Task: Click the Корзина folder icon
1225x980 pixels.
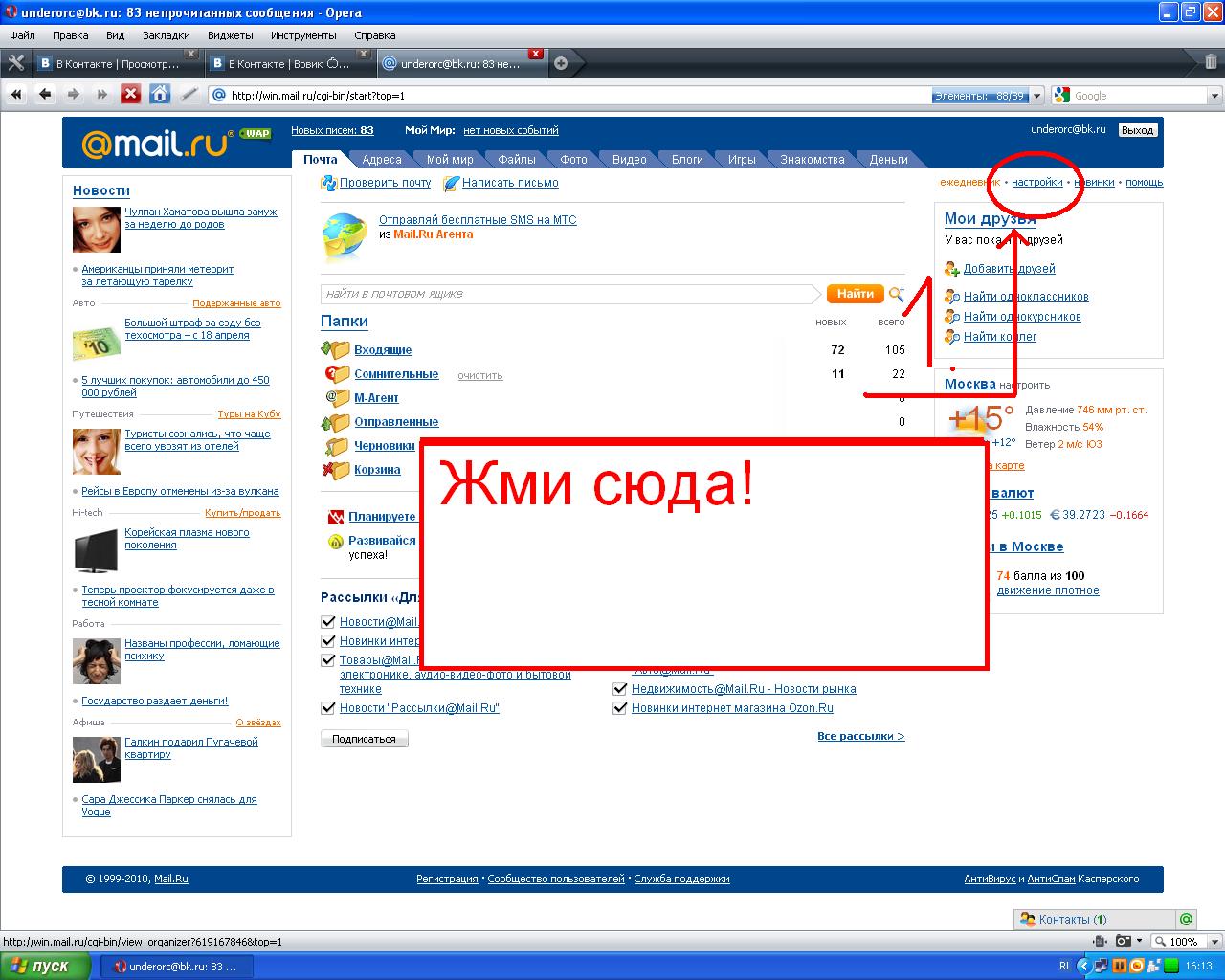Action: pyautogui.click(x=337, y=470)
